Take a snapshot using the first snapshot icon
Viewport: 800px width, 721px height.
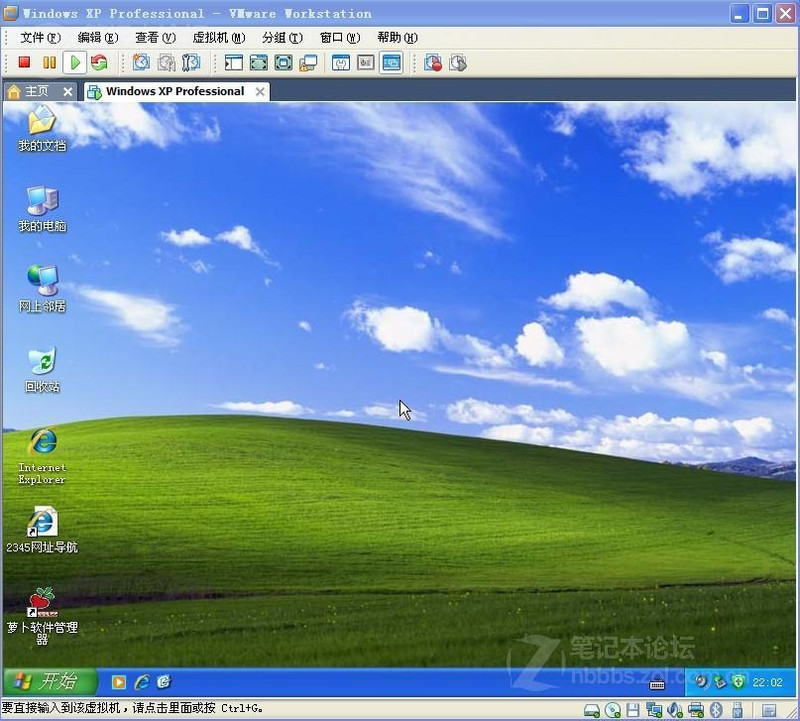click(141, 63)
